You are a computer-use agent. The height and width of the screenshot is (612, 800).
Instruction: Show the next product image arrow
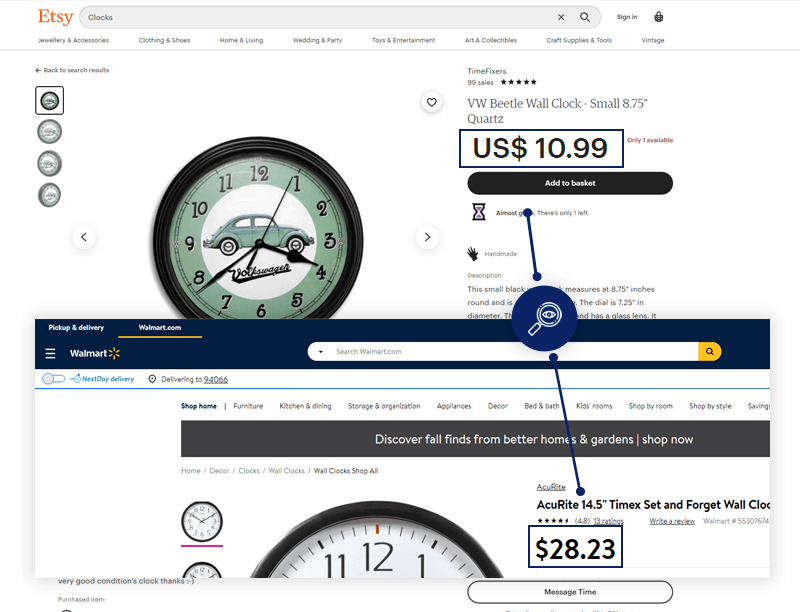pos(427,237)
